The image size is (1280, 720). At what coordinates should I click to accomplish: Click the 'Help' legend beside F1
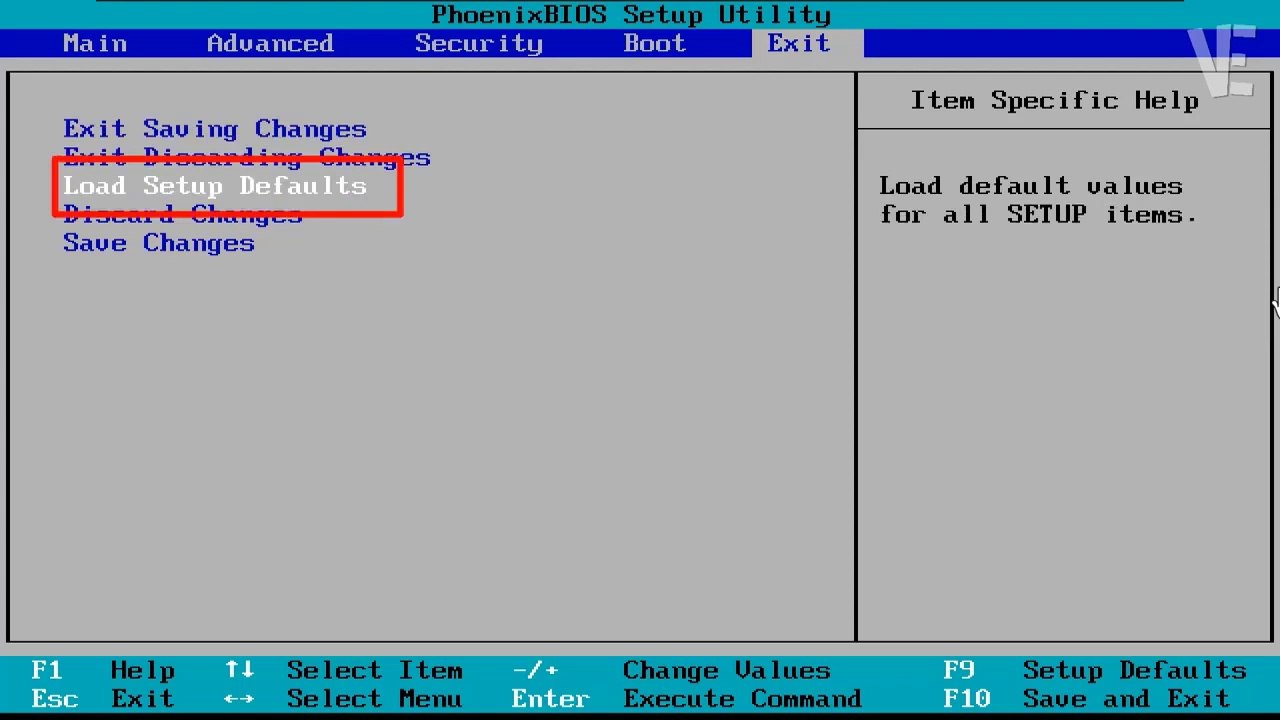tap(143, 670)
